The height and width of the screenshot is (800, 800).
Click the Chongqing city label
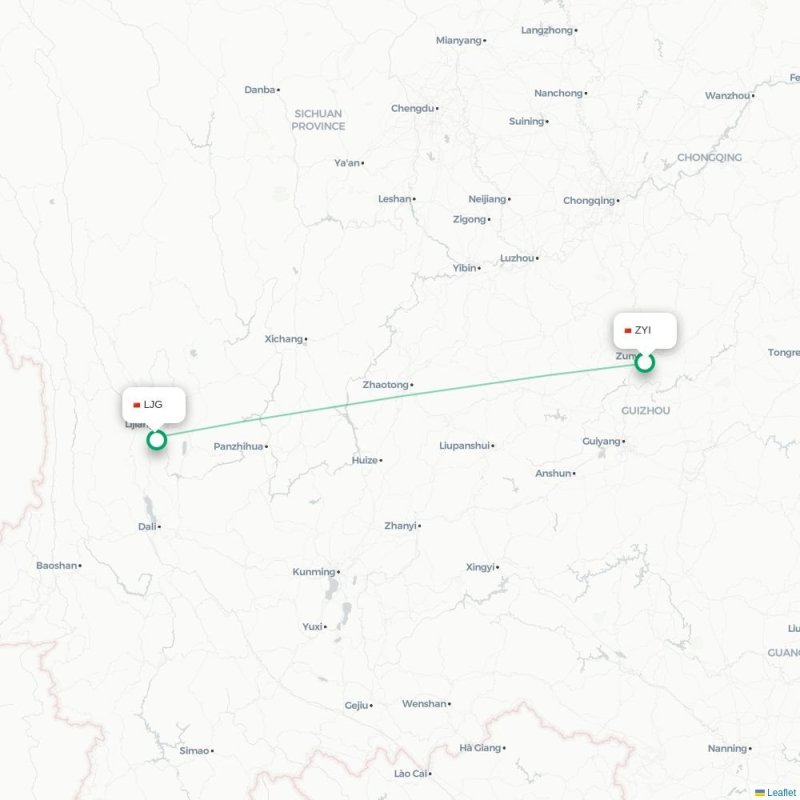point(589,201)
